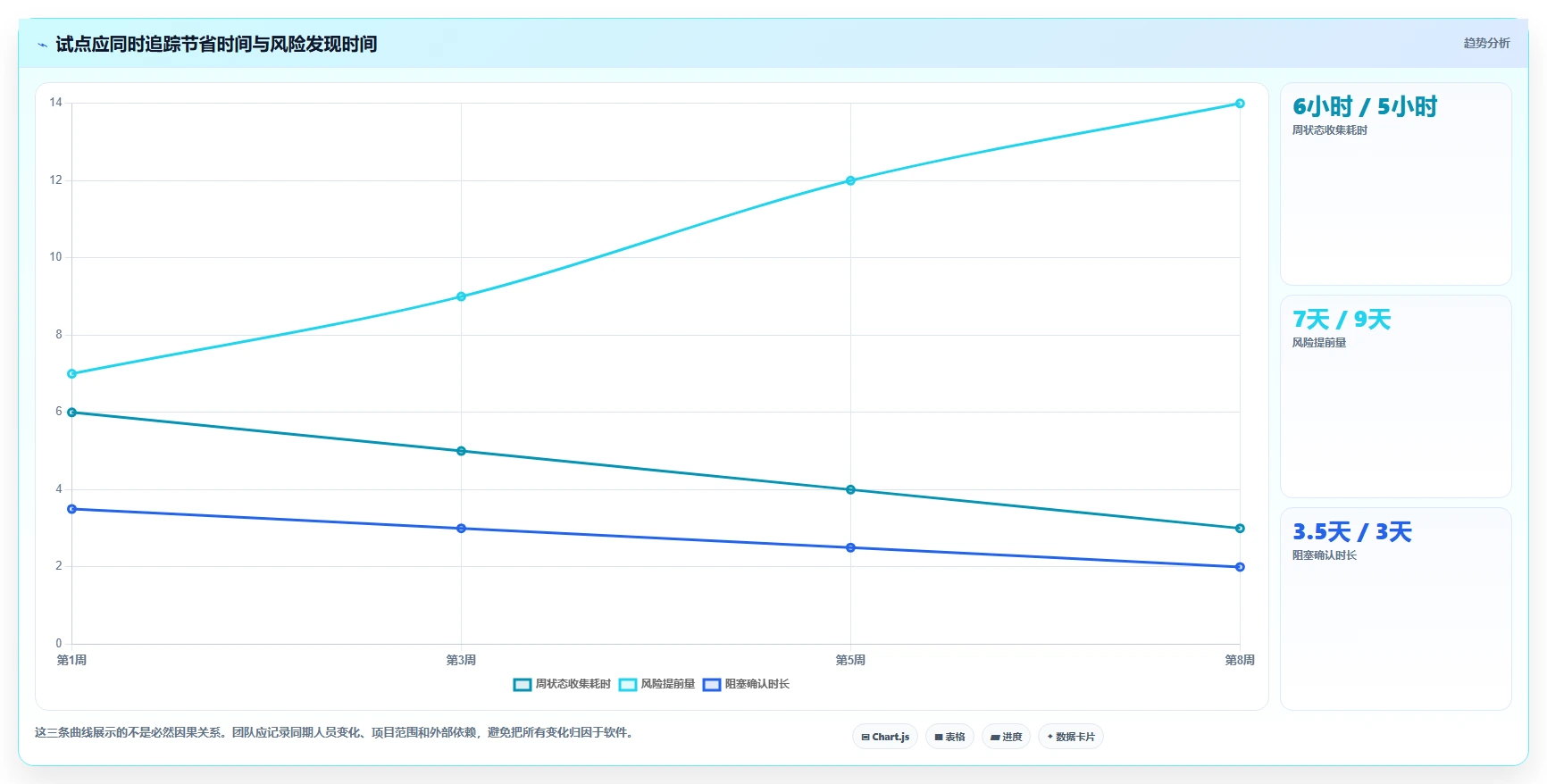Click the footnote text about 必然因果关系
This screenshot has width=1547, height=784.
[336, 732]
